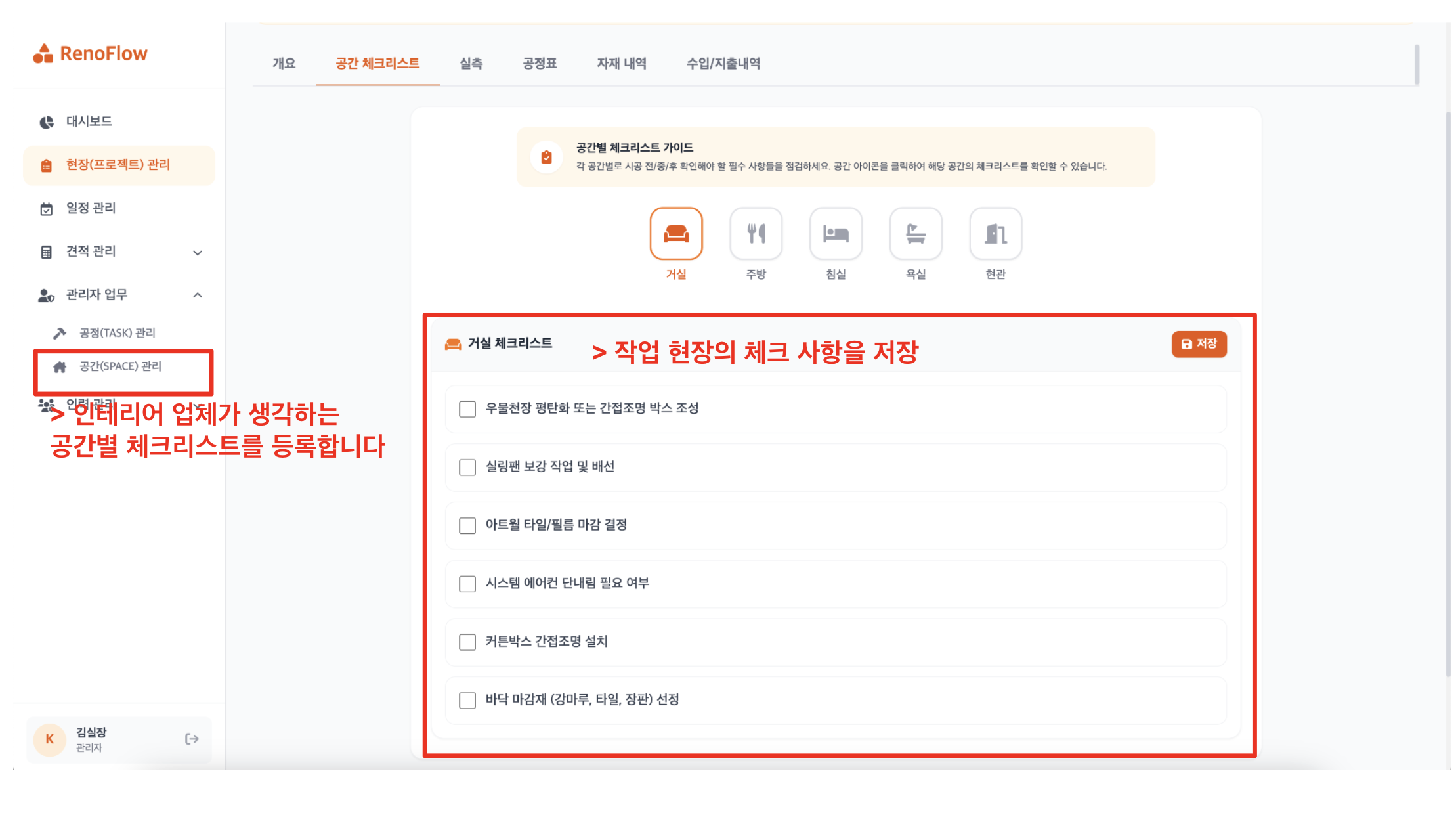Collapse the 관리자 업무 section chevron

coord(198,296)
